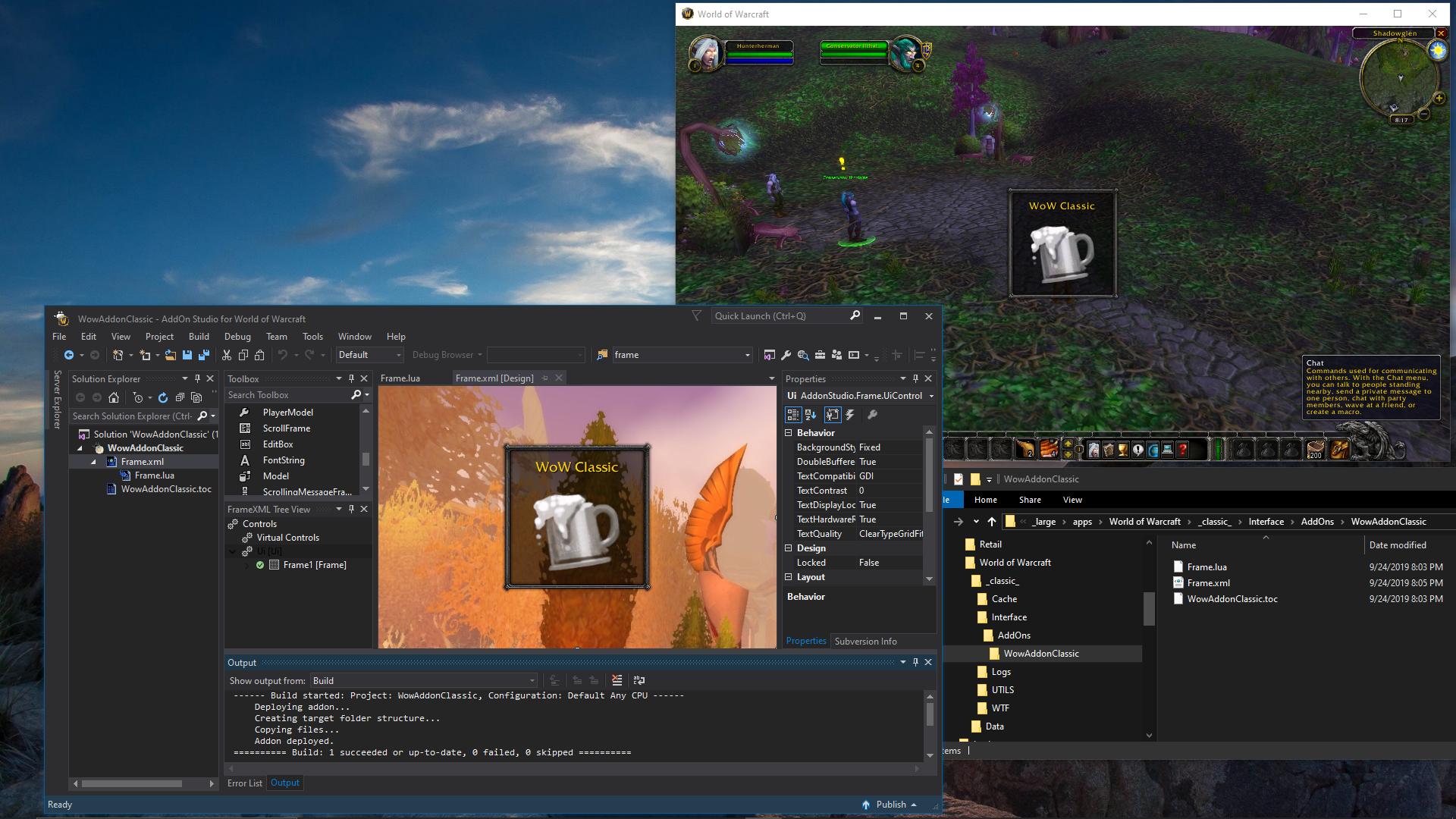Open the Debug menu

pyautogui.click(x=237, y=337)
